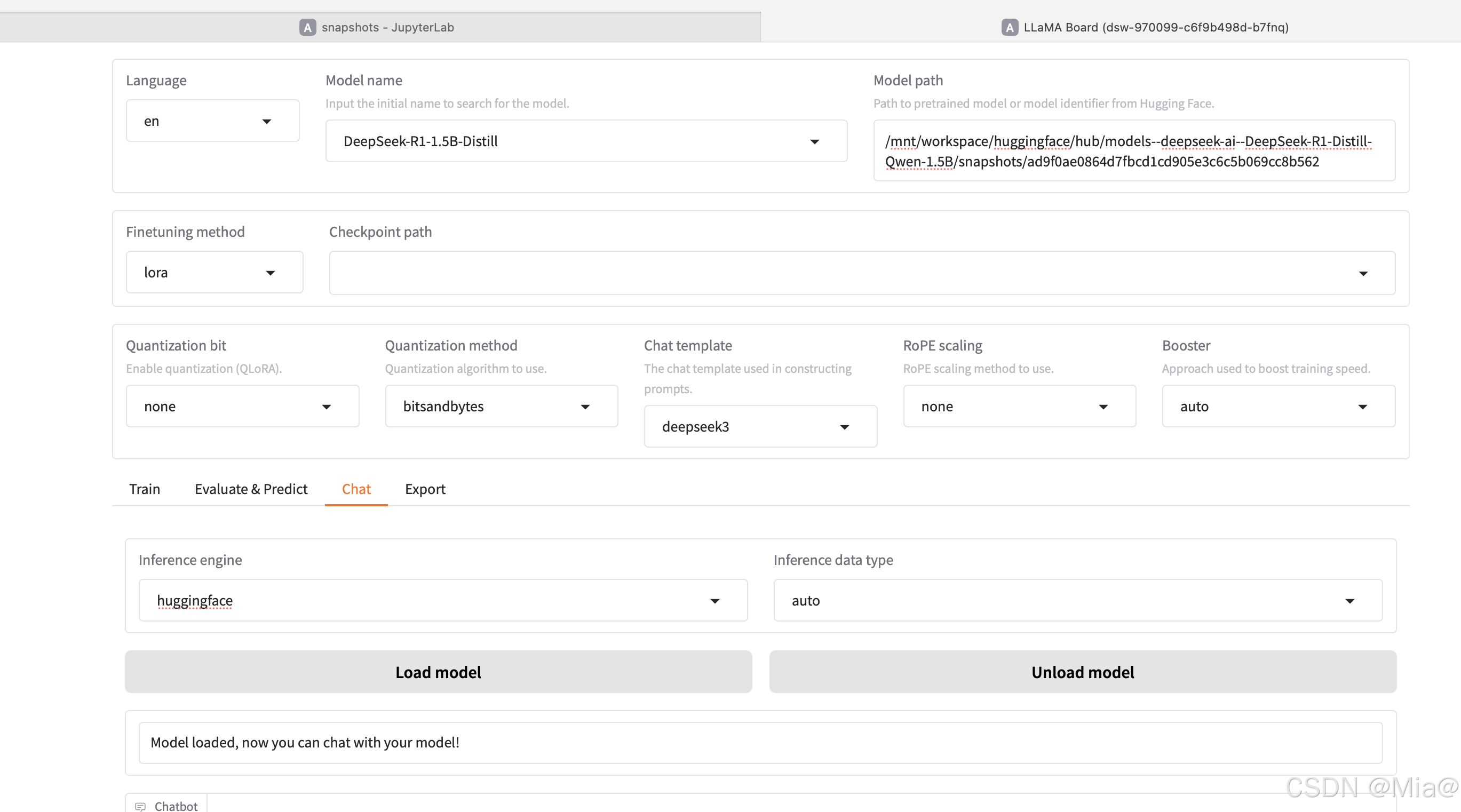Screen dimensions: 1461x812
Task: Open the Finetuning method lora dropdown
Action: point(271,273)
